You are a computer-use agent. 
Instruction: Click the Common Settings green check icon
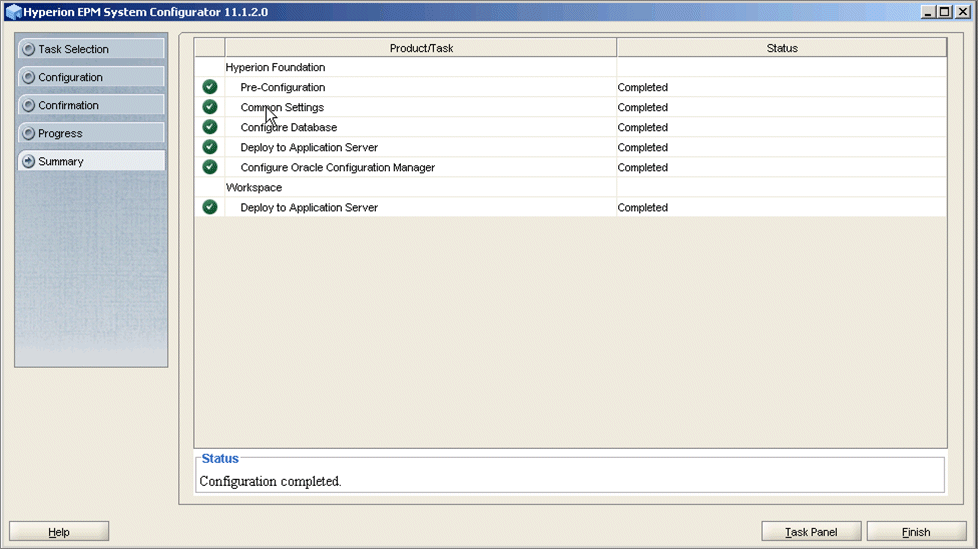(210, 107)
